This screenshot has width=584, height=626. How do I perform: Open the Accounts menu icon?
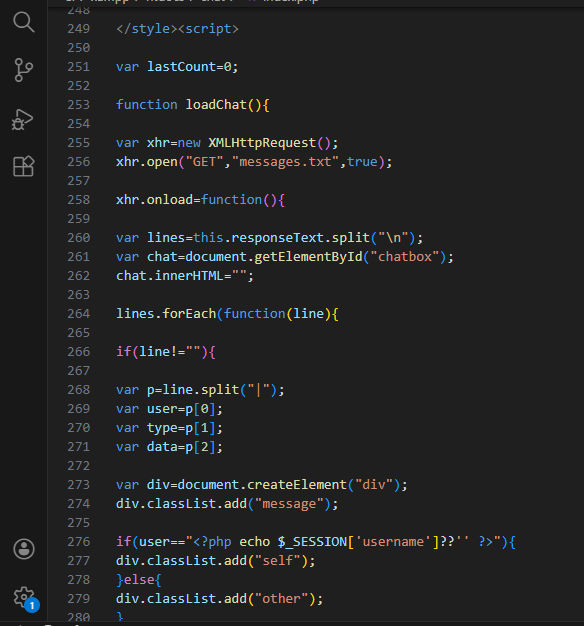pyautogui.click(x=24, y=549)
